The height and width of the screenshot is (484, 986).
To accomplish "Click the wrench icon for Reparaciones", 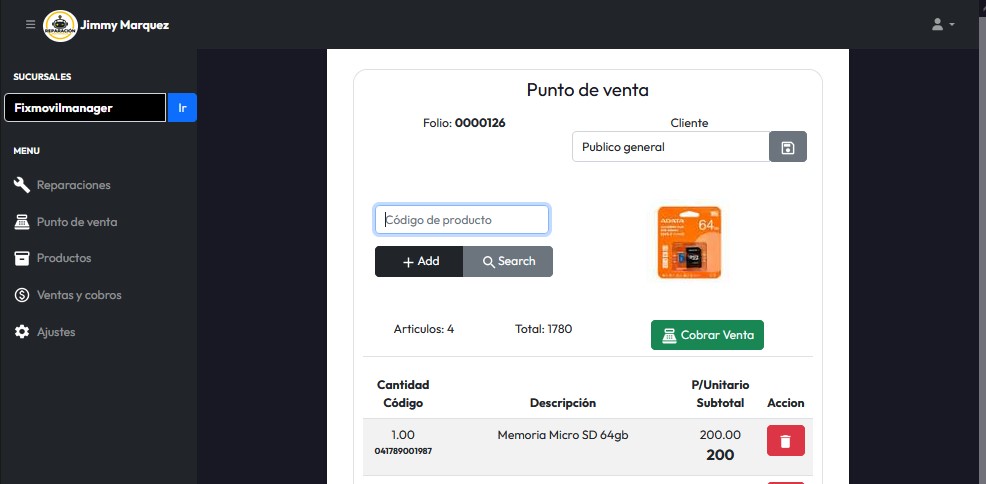I will coord(22,185).
